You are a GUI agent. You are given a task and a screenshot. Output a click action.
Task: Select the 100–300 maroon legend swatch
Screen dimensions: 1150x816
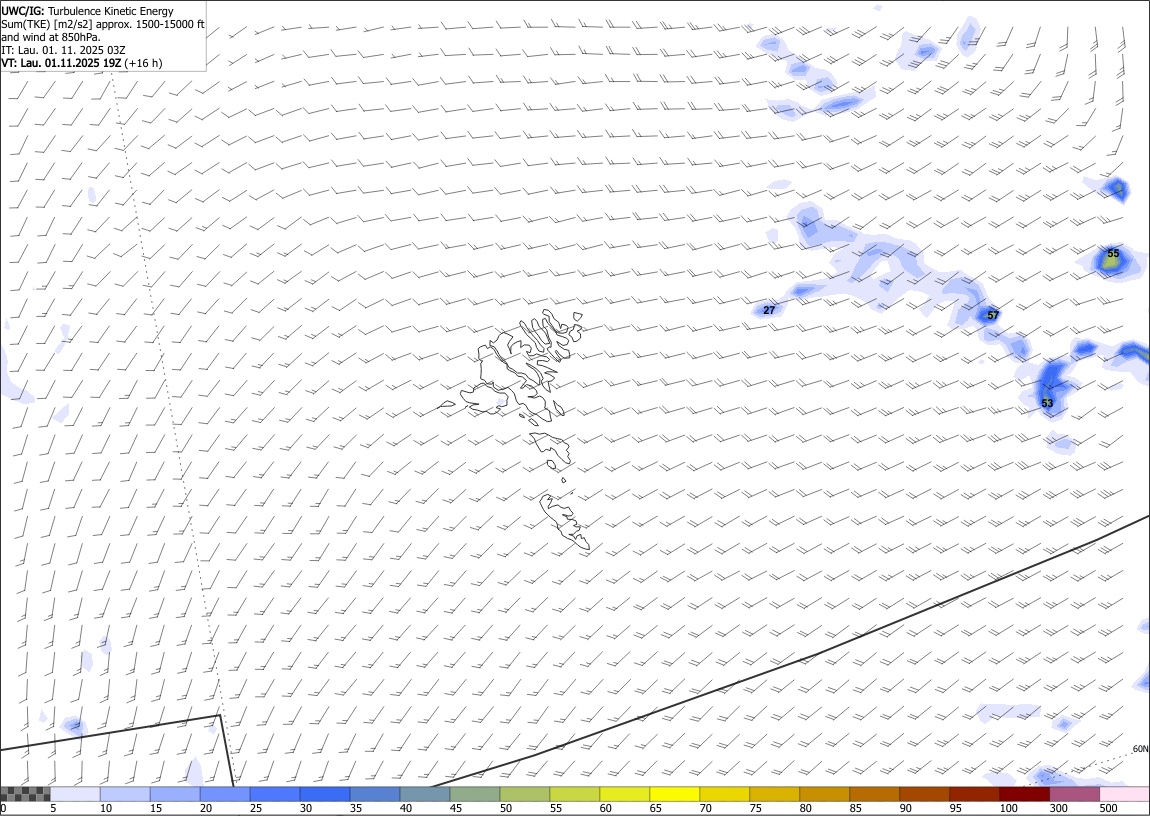coord(1024,794)
